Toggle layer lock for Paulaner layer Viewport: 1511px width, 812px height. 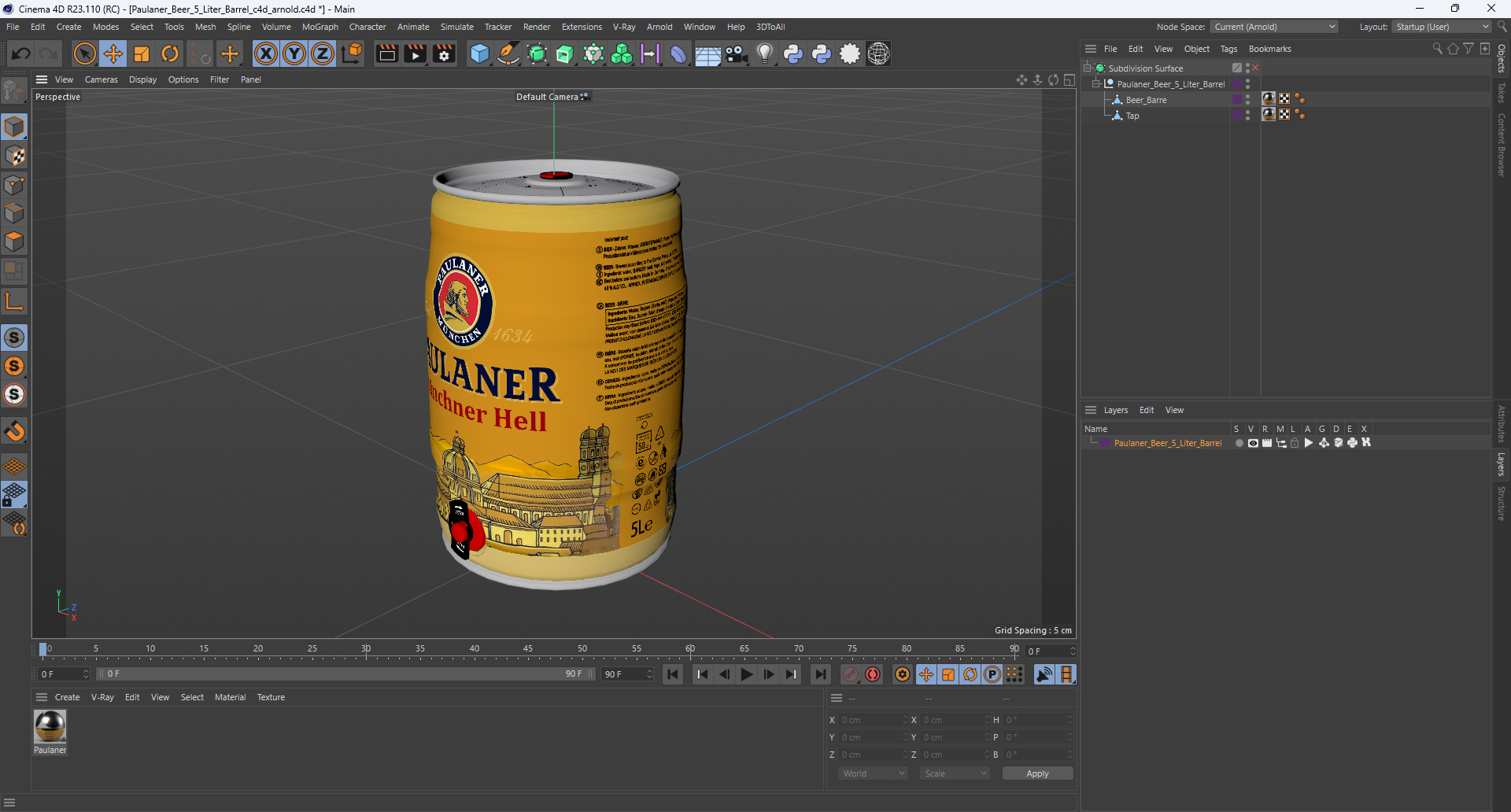(x=1295, y=443)
